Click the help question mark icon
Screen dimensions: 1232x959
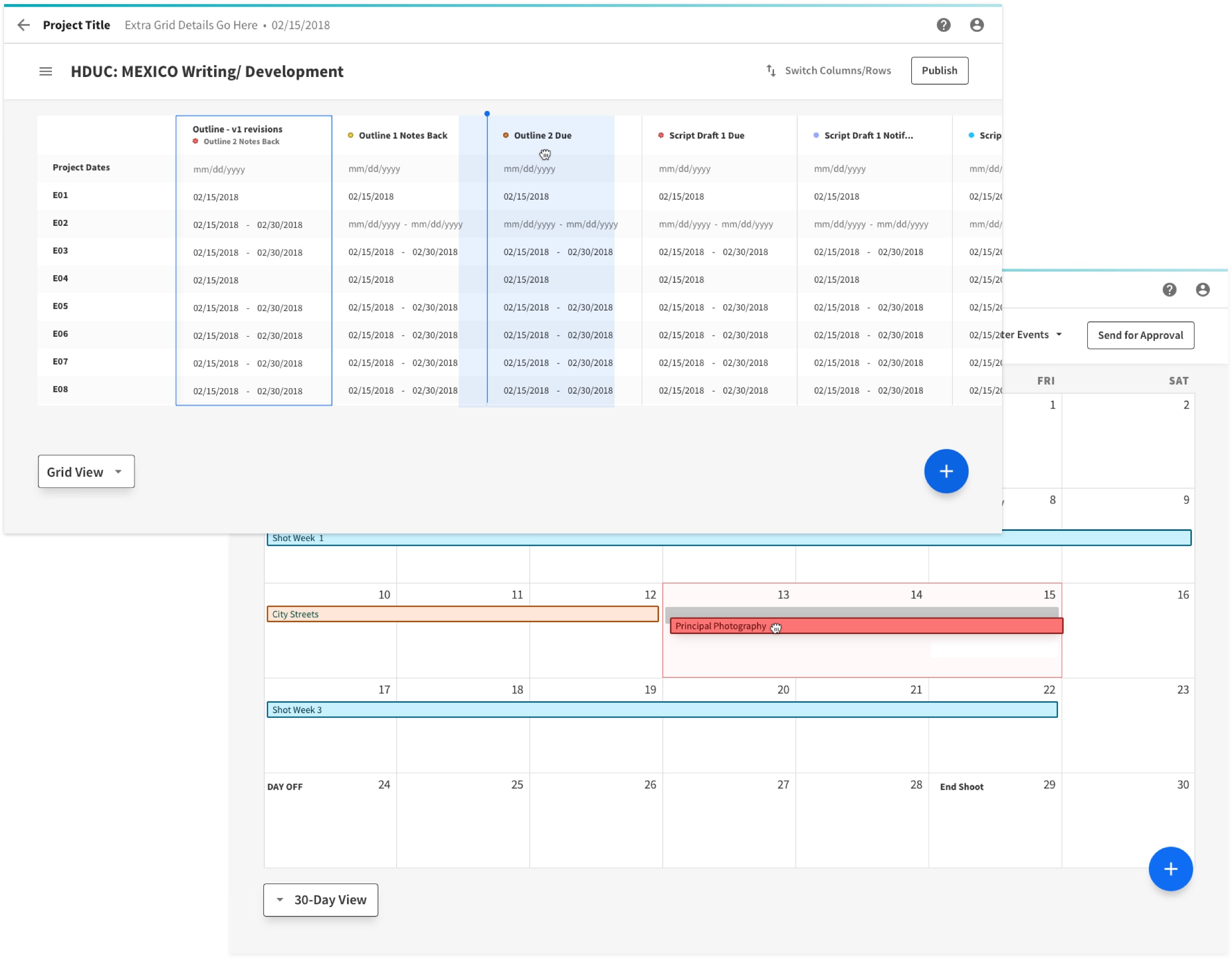(x=944, y=25)
